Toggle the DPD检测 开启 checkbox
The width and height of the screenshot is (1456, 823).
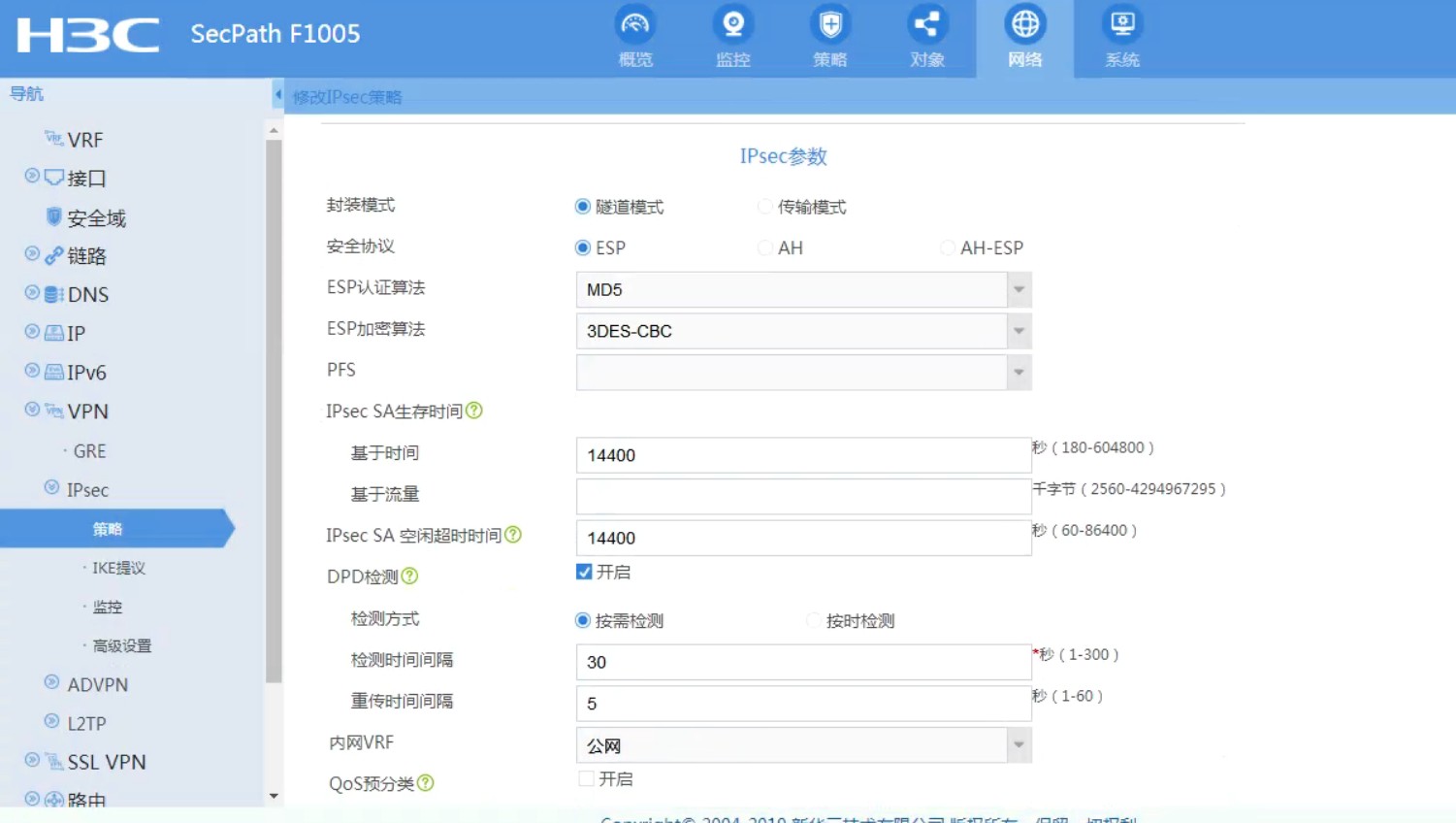pyautogui.click(x=584, y=572)
